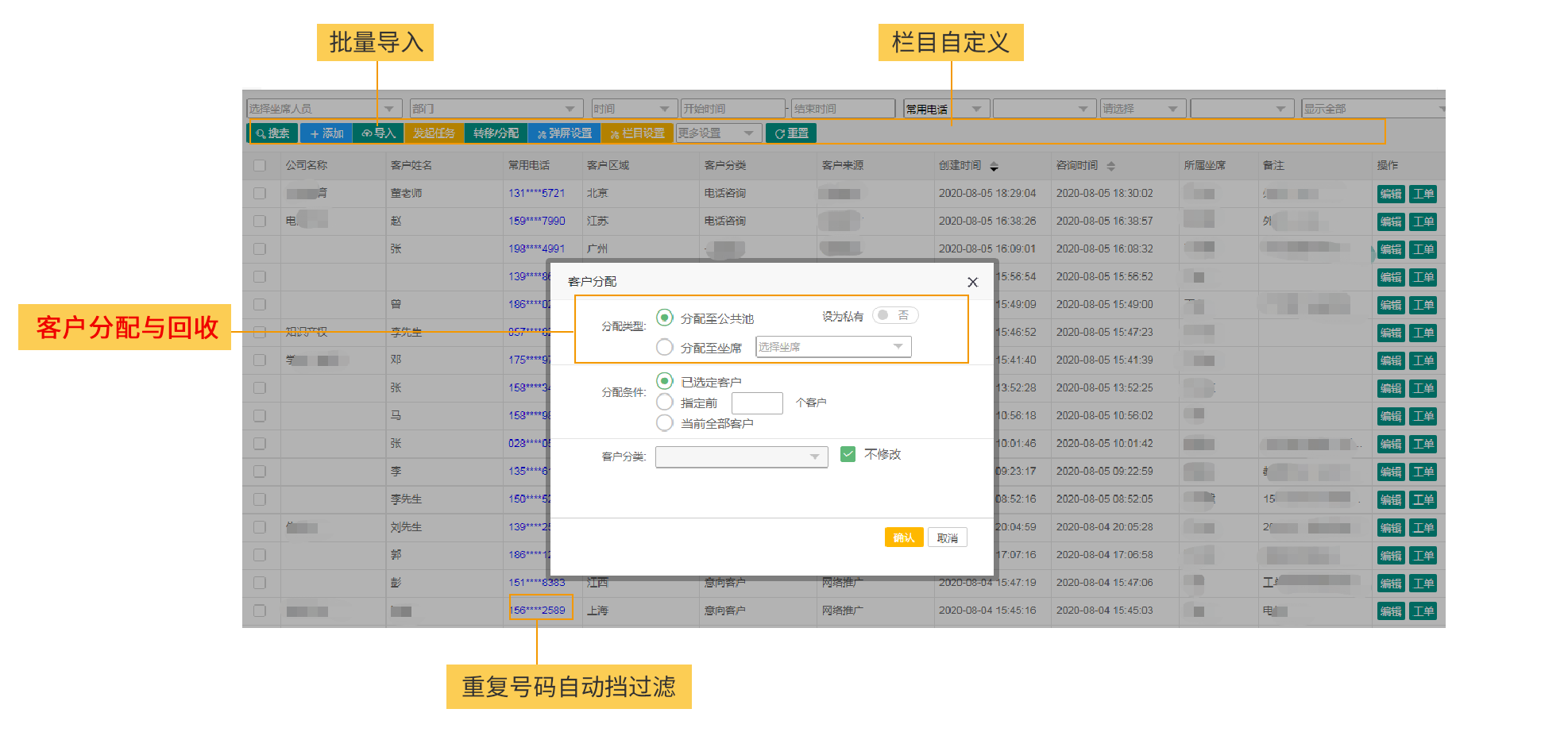1568x732 pixels.
Task: Click the 导入 import button with cloud icon
Action: tap(379, 133)
